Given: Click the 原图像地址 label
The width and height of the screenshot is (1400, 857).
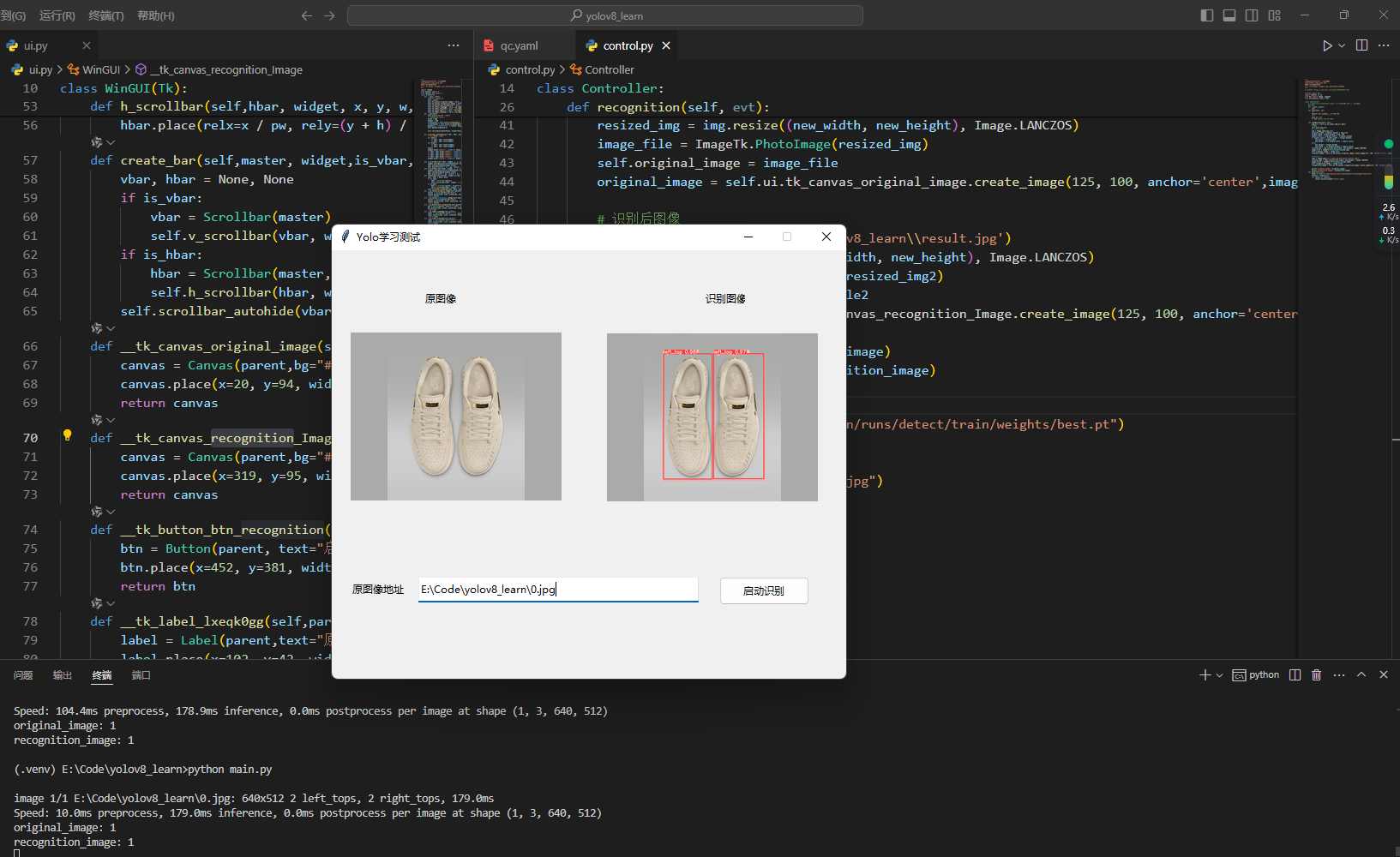Looking at the screenshot, I should click(378, 590).
